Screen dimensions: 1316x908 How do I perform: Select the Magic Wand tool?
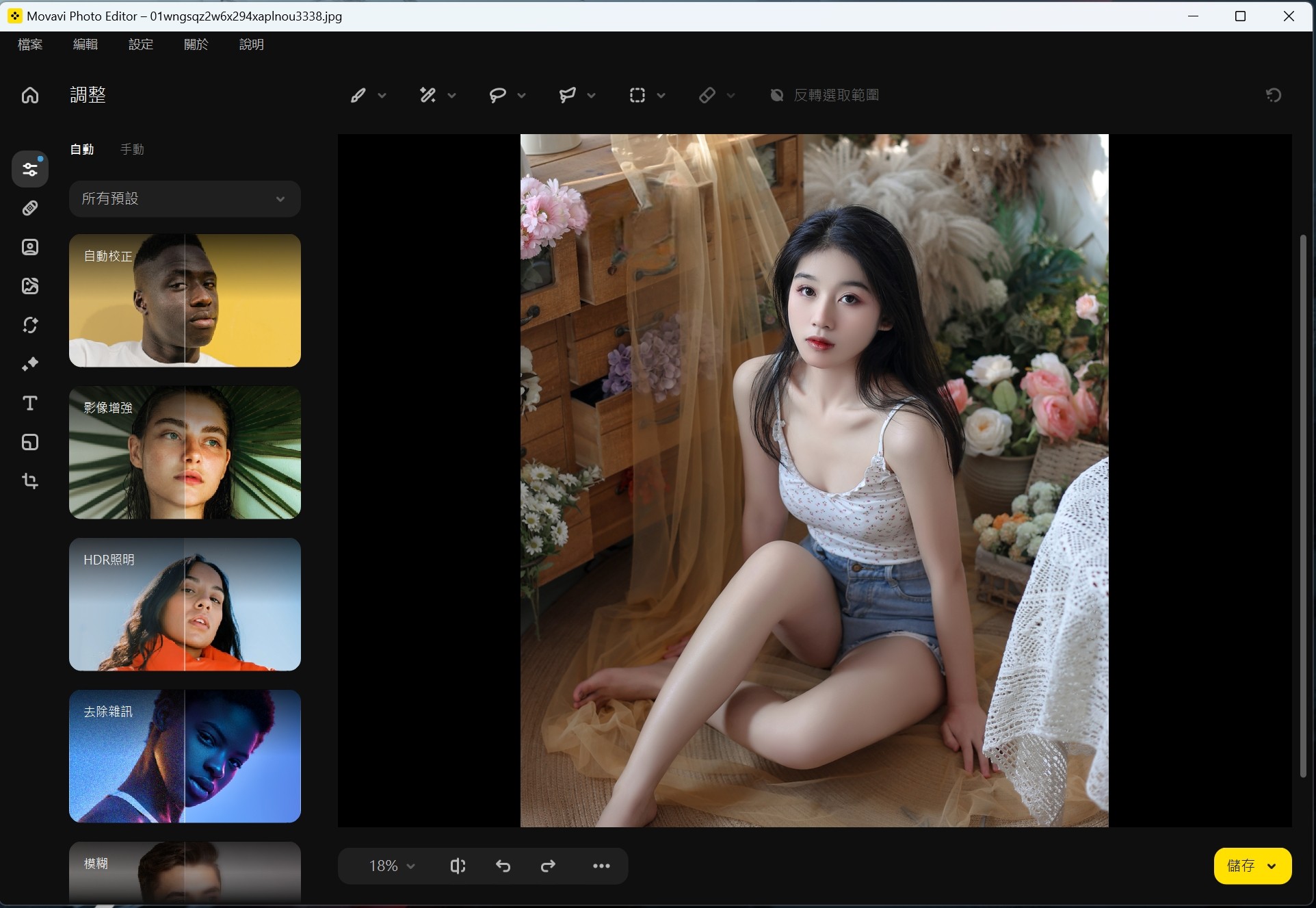point(428,95)
